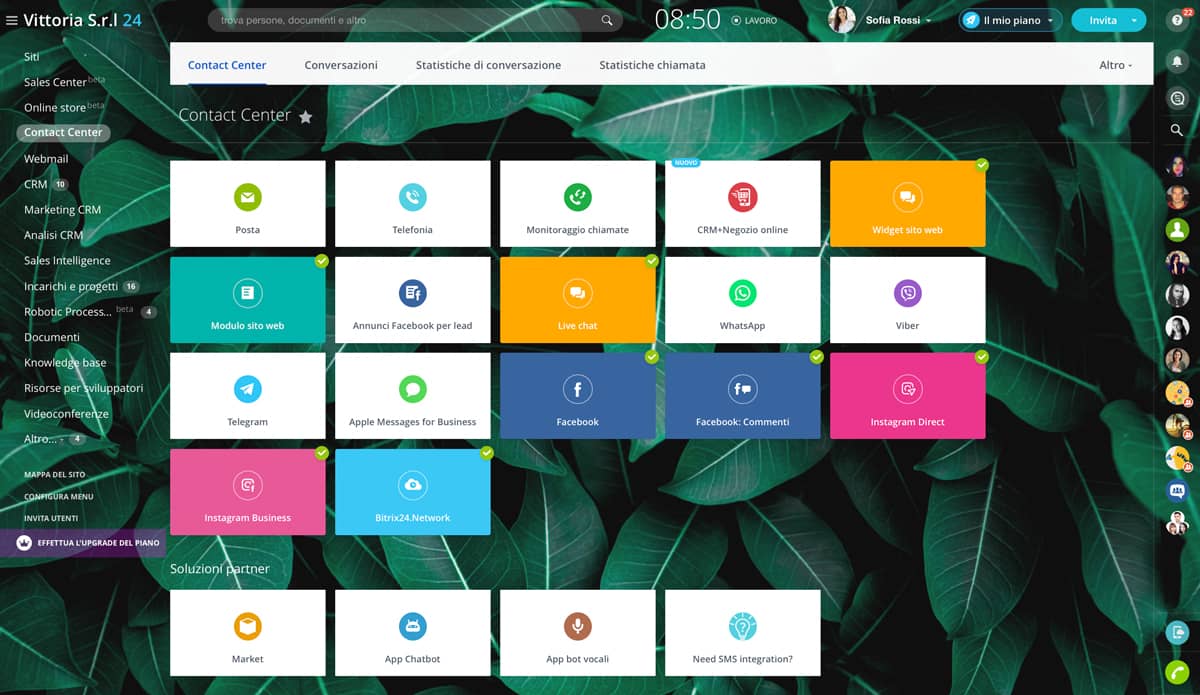
Task: Open Sales Center in left menu
Action: [x=55, y=82]
